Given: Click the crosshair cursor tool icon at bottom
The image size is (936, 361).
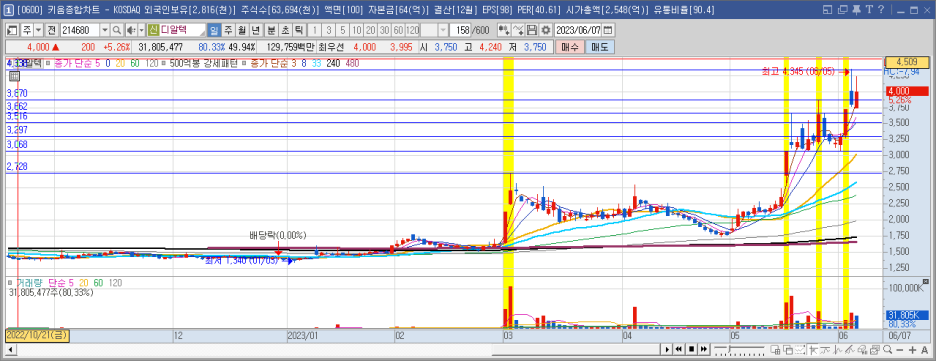Looking at the screenshot, I should [x=813, y=349].
